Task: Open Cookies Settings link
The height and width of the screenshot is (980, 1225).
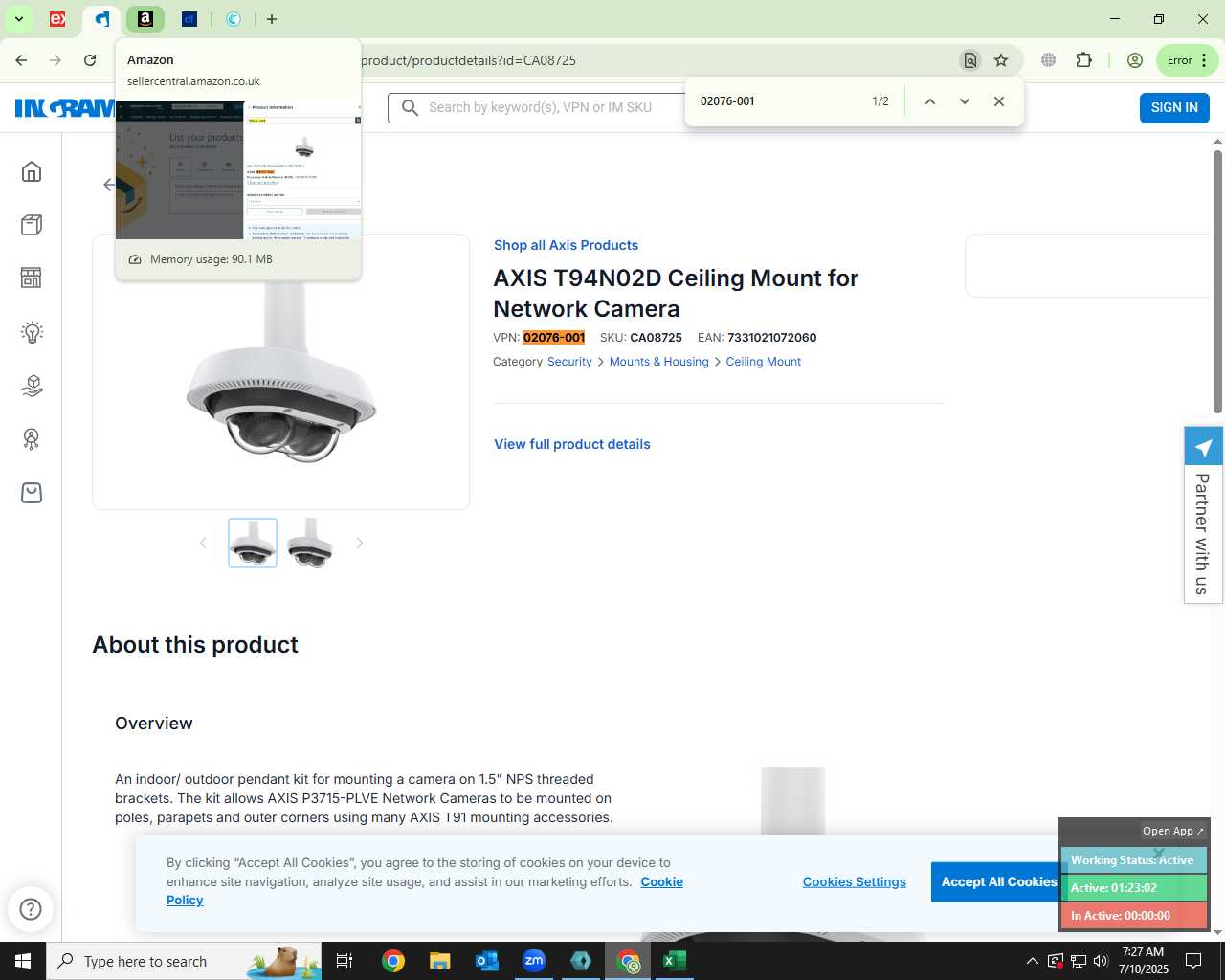Action: pyautogui.click(x=855, y=882)
